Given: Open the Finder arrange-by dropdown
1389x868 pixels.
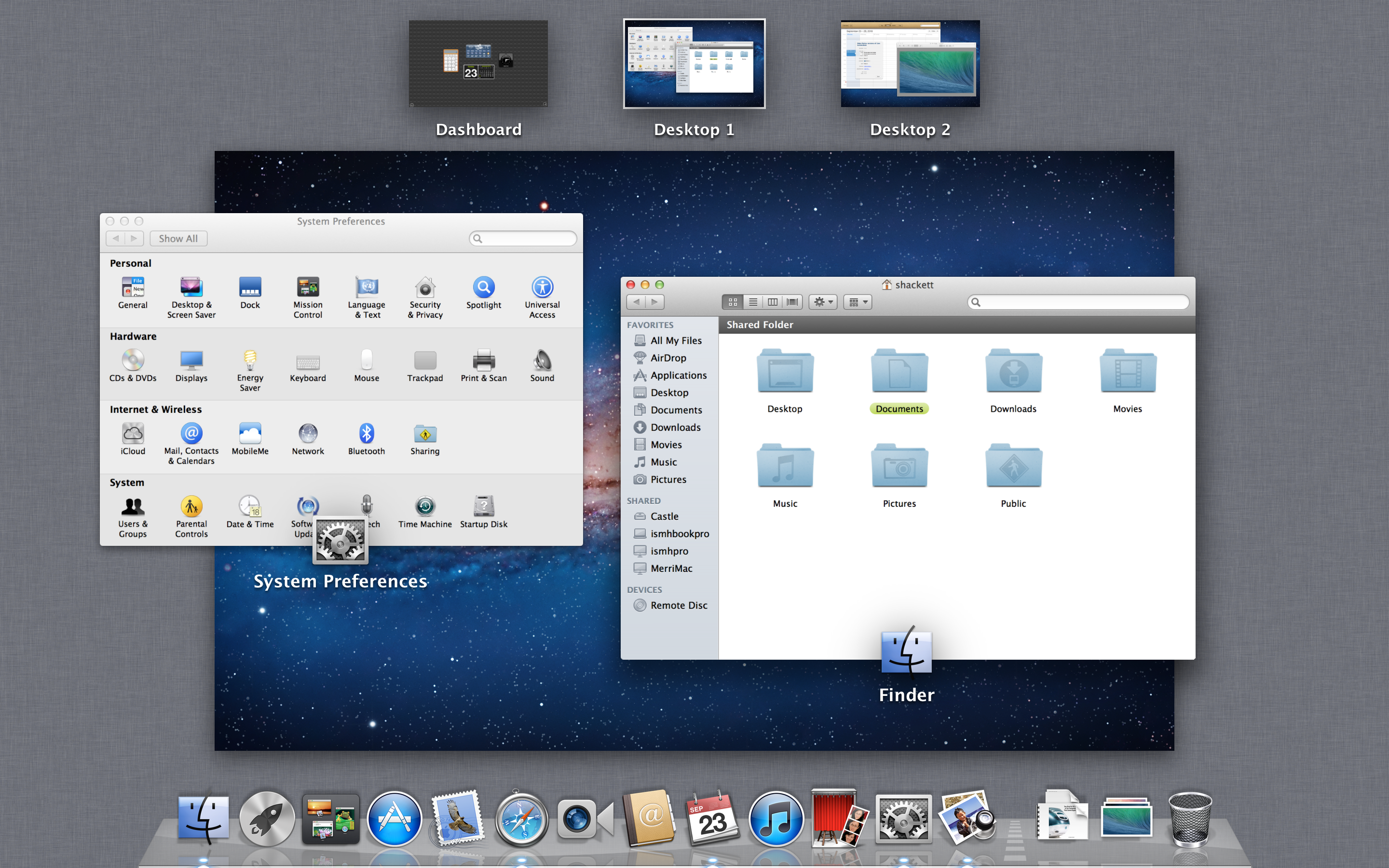Looking at the screenshot, I should (x=858, y=302).
